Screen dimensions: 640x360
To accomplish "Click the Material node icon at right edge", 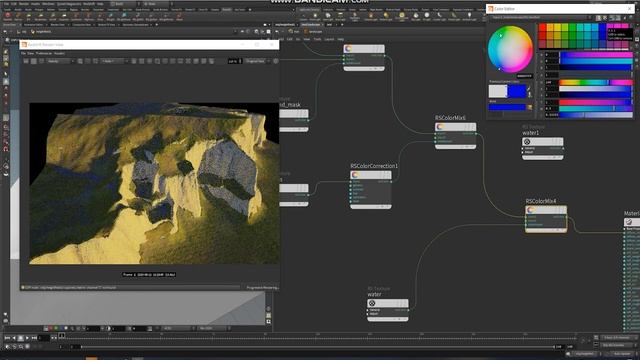I will (x=629, y=222).
